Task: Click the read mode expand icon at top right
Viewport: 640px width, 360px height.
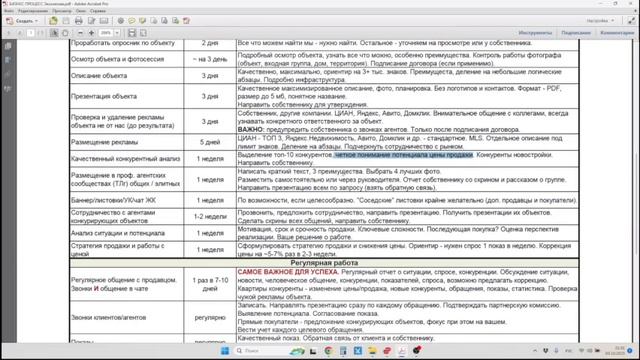Action: point(631,21)
